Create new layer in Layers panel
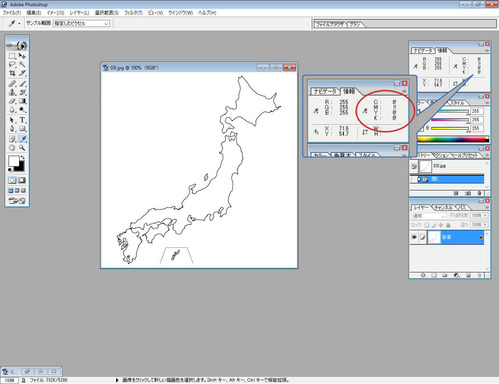 pos(468,275)
